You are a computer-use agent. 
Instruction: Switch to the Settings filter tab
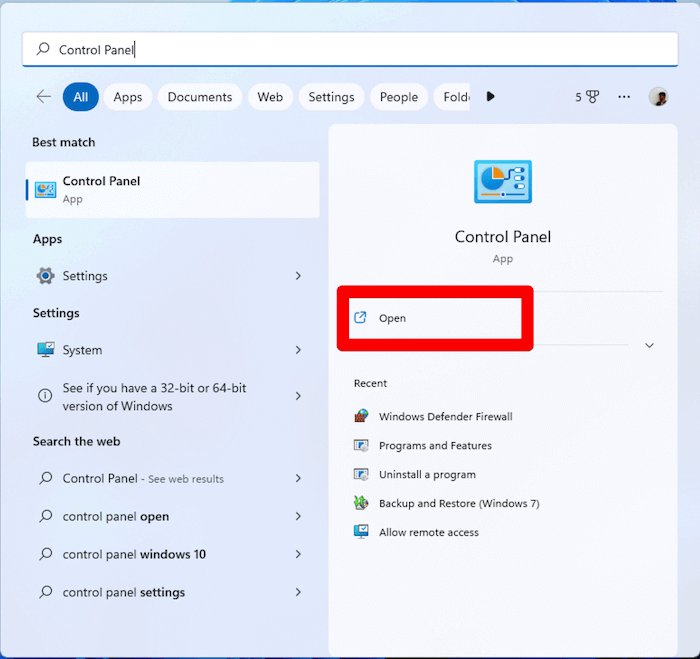tap(331, 96)
